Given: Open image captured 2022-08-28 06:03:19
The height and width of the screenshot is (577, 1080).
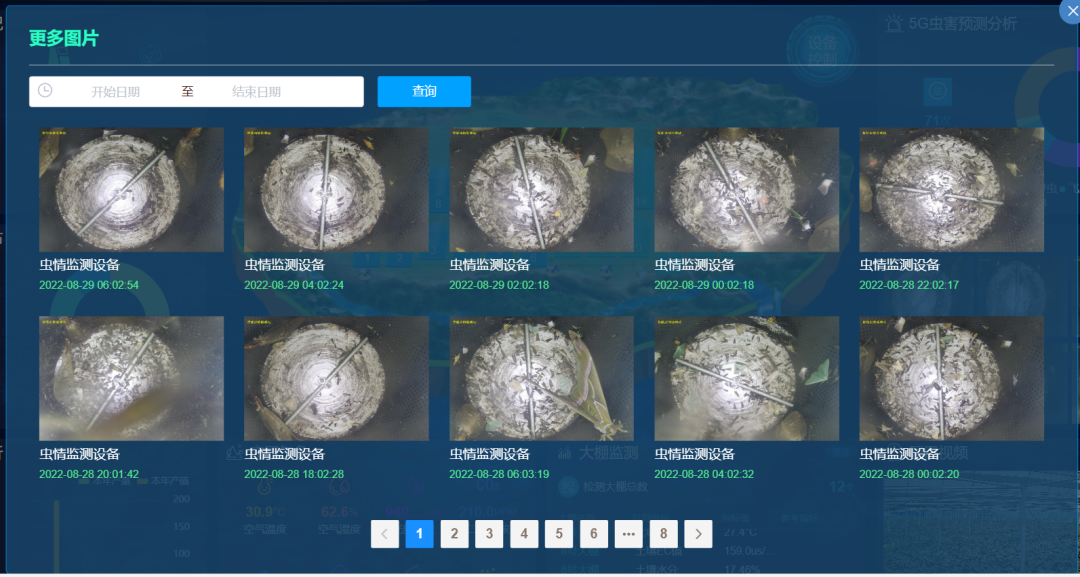Looking at the screenshot, I should click(541, 379).
